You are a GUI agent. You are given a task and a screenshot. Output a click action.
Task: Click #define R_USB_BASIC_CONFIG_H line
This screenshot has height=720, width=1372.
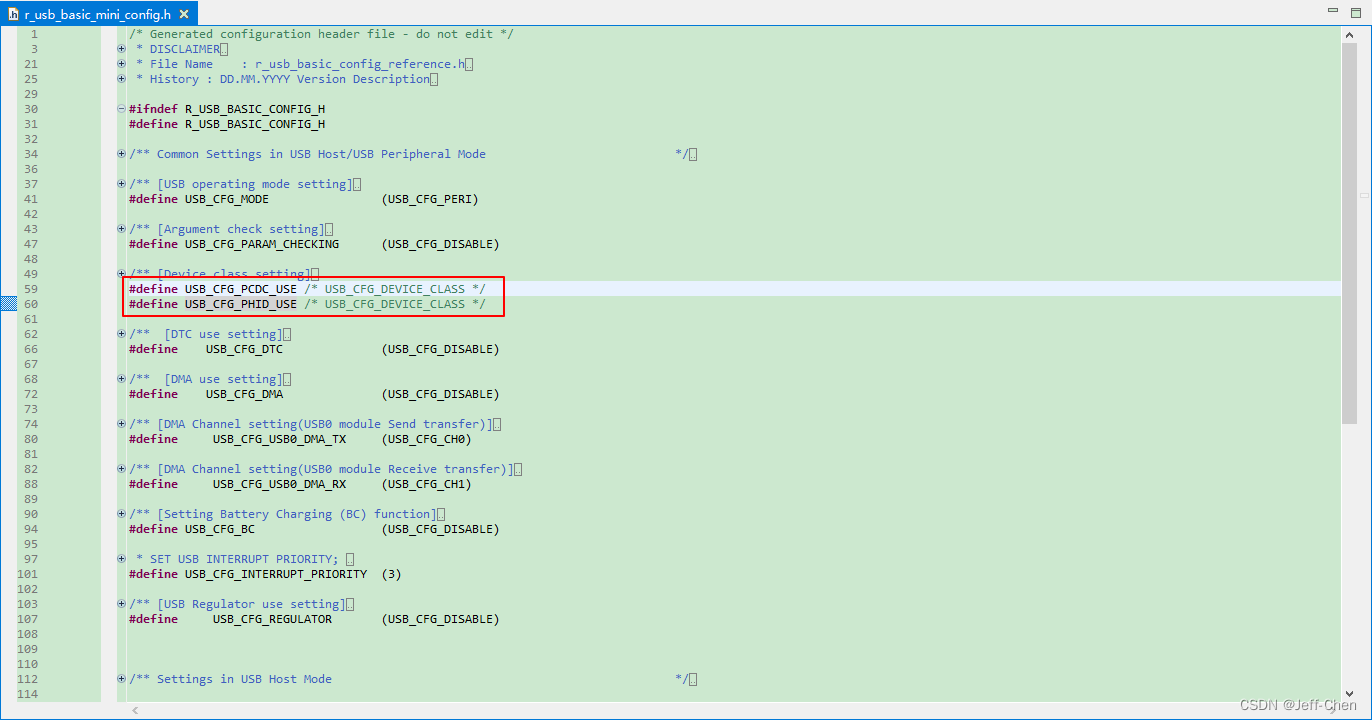[x=227, y=124]
